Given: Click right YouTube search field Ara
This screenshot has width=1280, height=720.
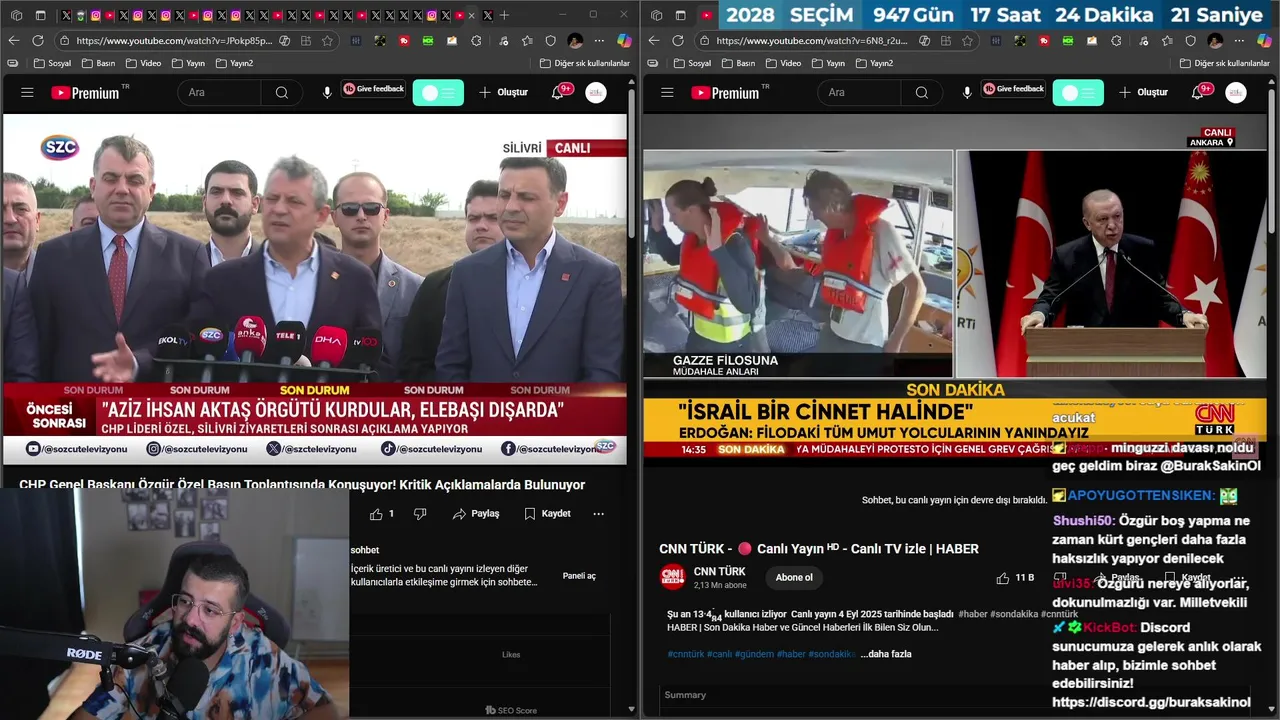Looking at the screenshot, I should click(859, 93).
